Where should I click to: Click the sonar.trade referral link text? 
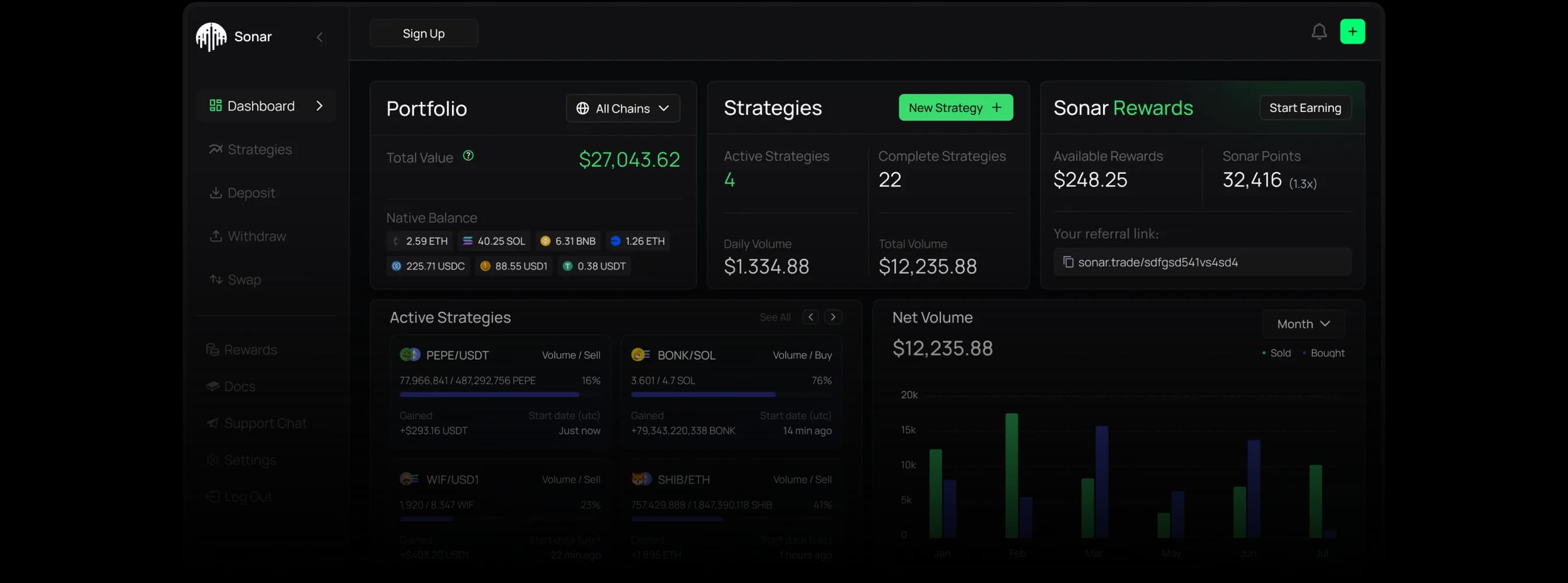[1158, 262]
